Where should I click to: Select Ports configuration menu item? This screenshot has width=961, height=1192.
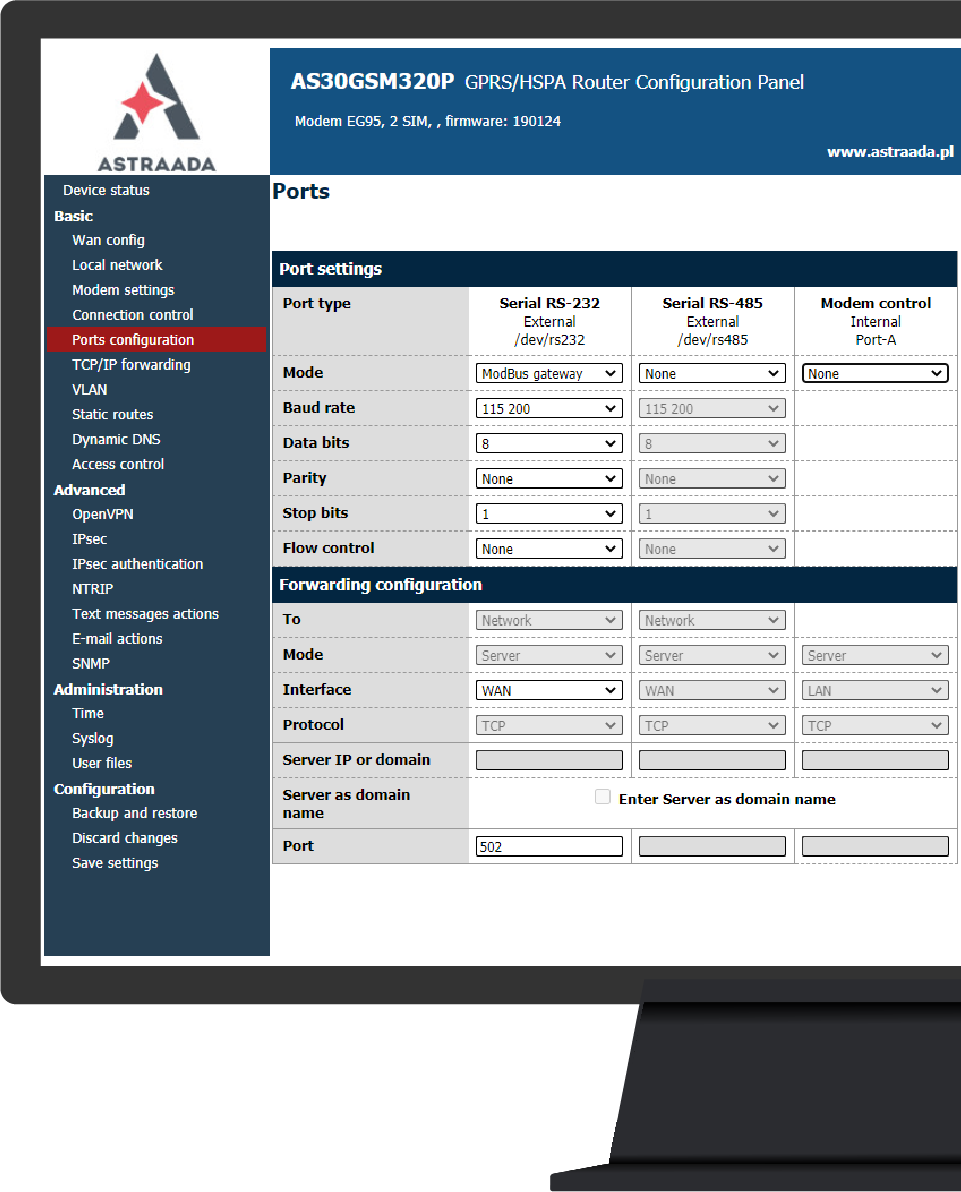pyautogui.click(x=133, y=340)
